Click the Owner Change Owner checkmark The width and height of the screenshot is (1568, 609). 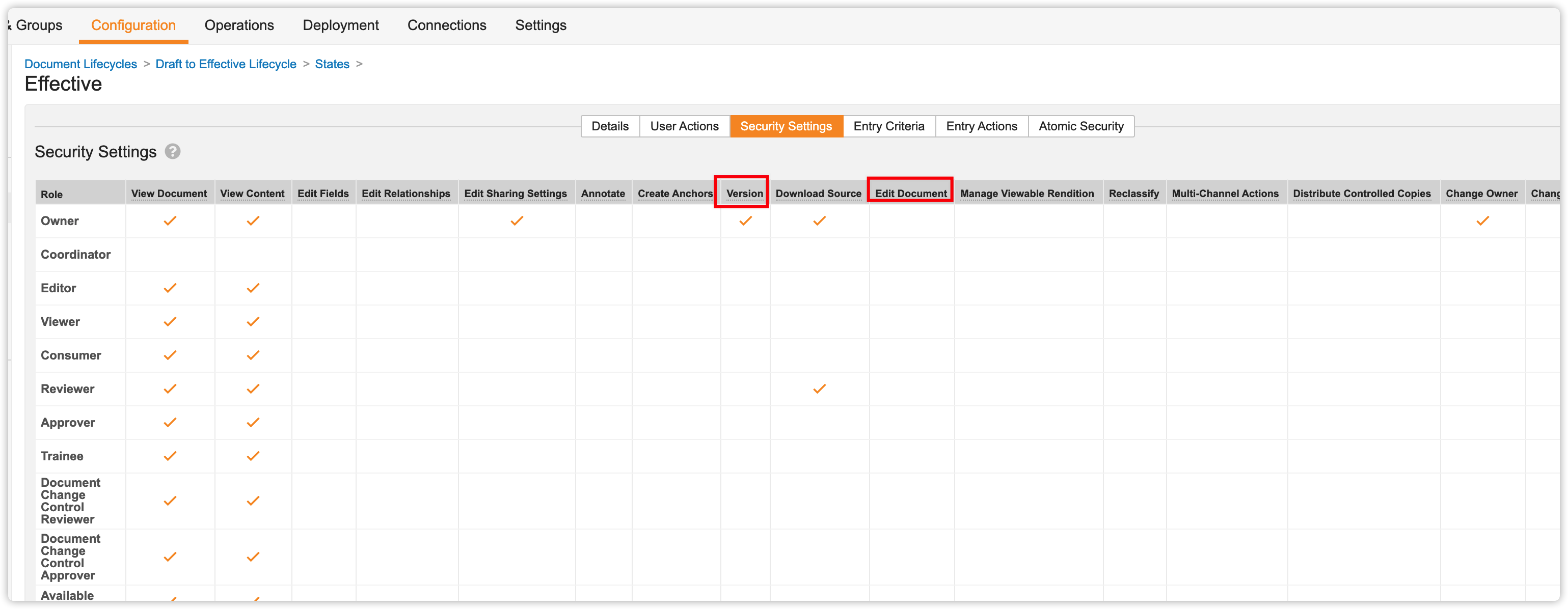[1482, 221]
